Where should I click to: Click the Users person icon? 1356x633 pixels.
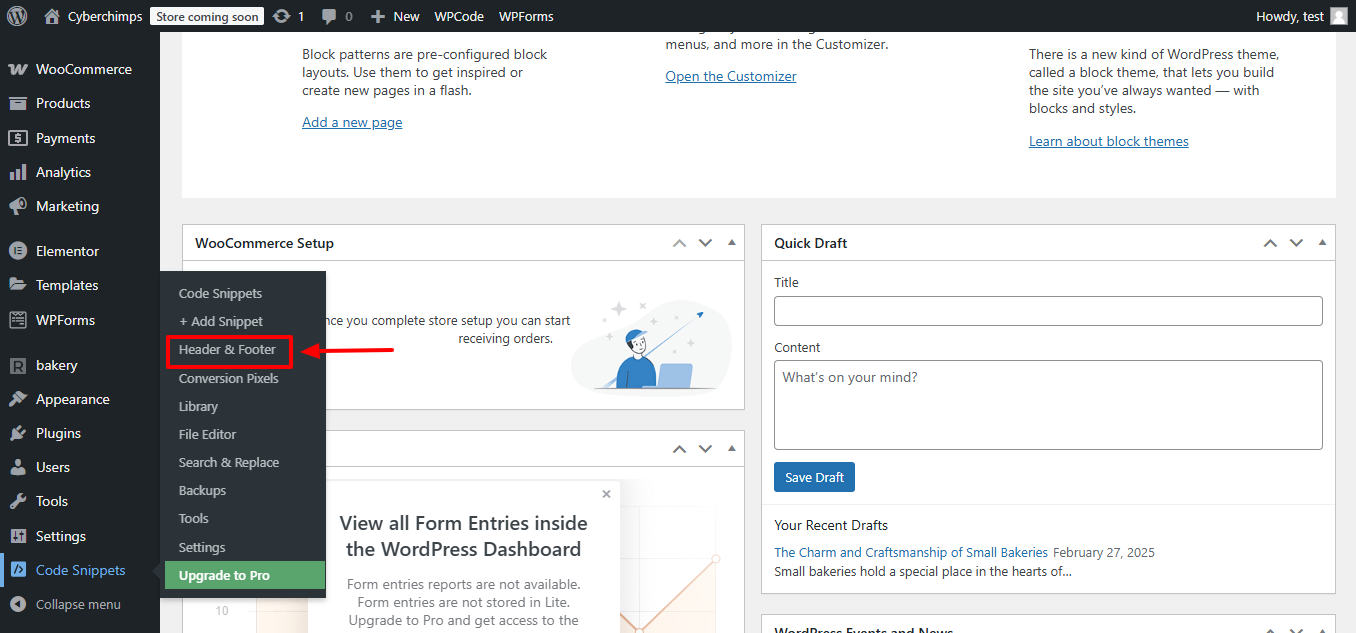(17, 467)
